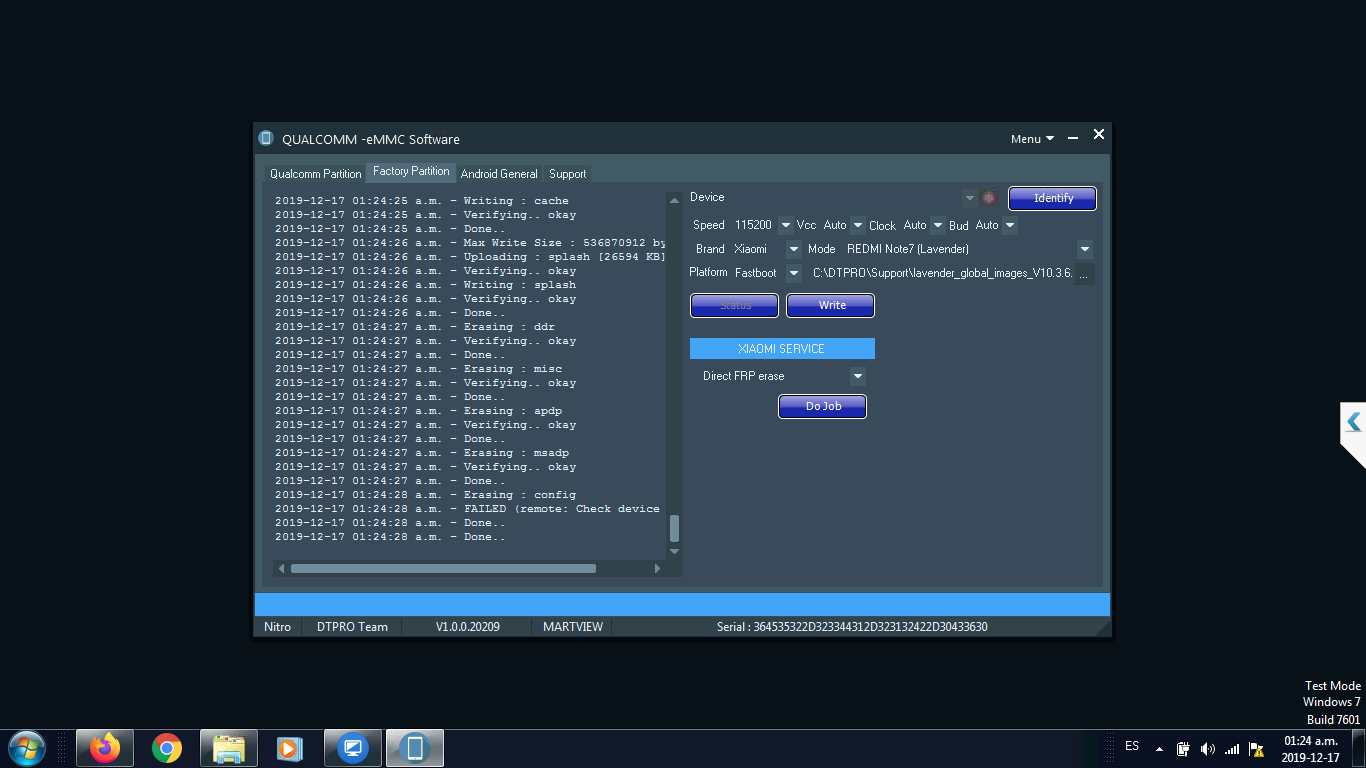Image resolution: width=1366 pixels, height=768 pixels.
Task: Open the Vcc Auto dropdown
Action: [x=858, y=225]
